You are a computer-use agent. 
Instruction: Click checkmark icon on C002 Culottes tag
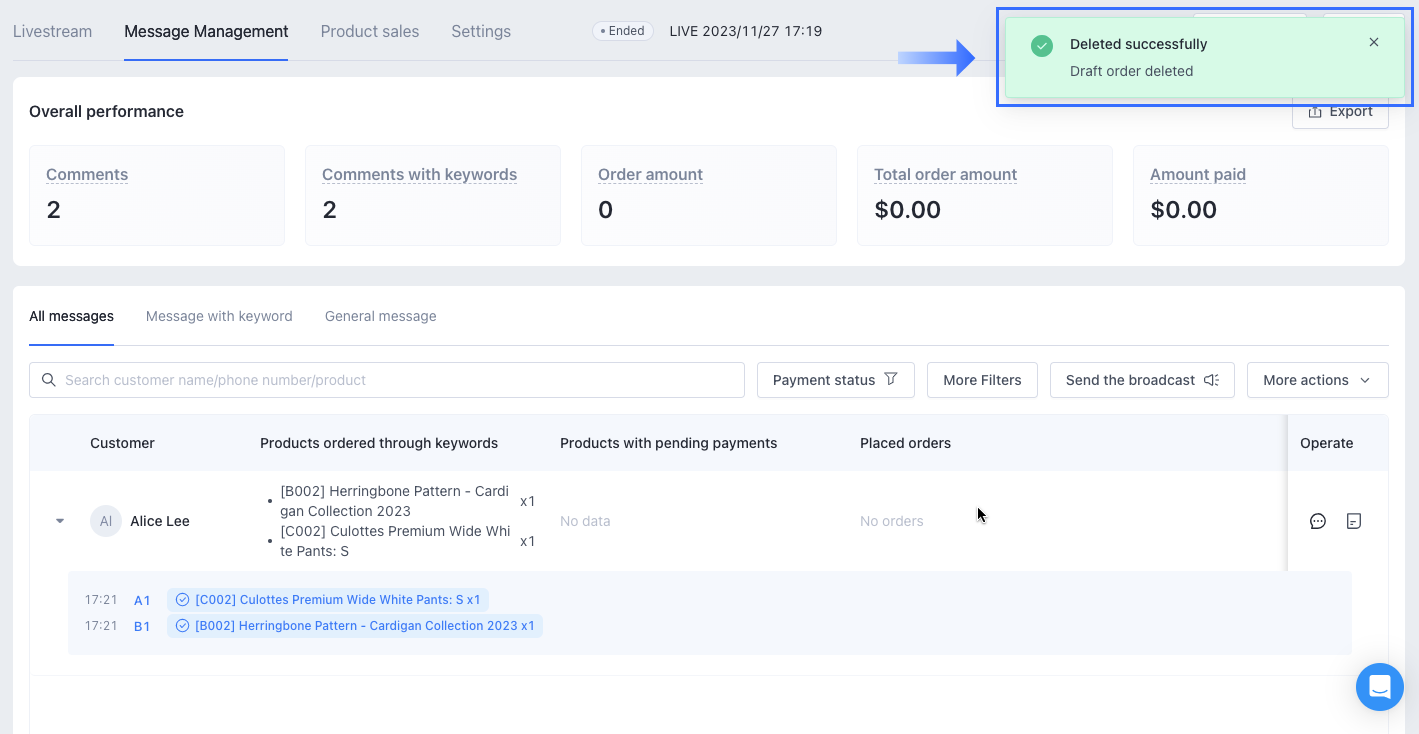click(x=182, y=600)
